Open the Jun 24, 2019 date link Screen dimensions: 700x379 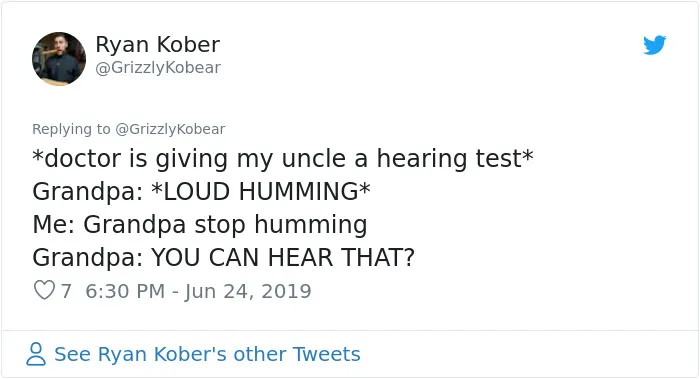coord(248,292)
